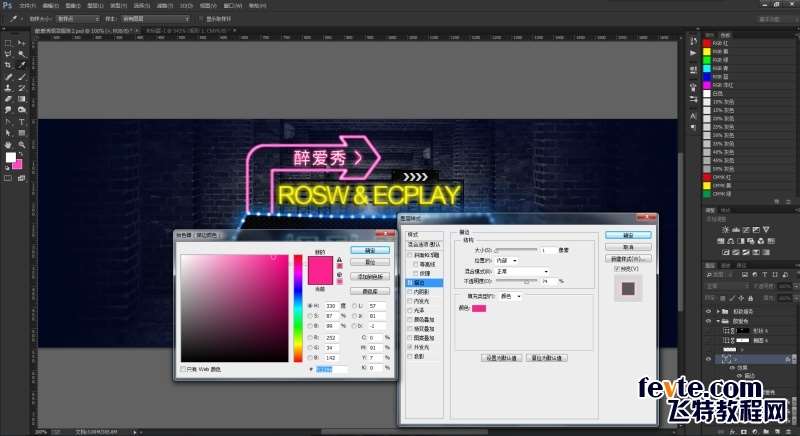Open the 图像 (Image) menu

[73, 6]
